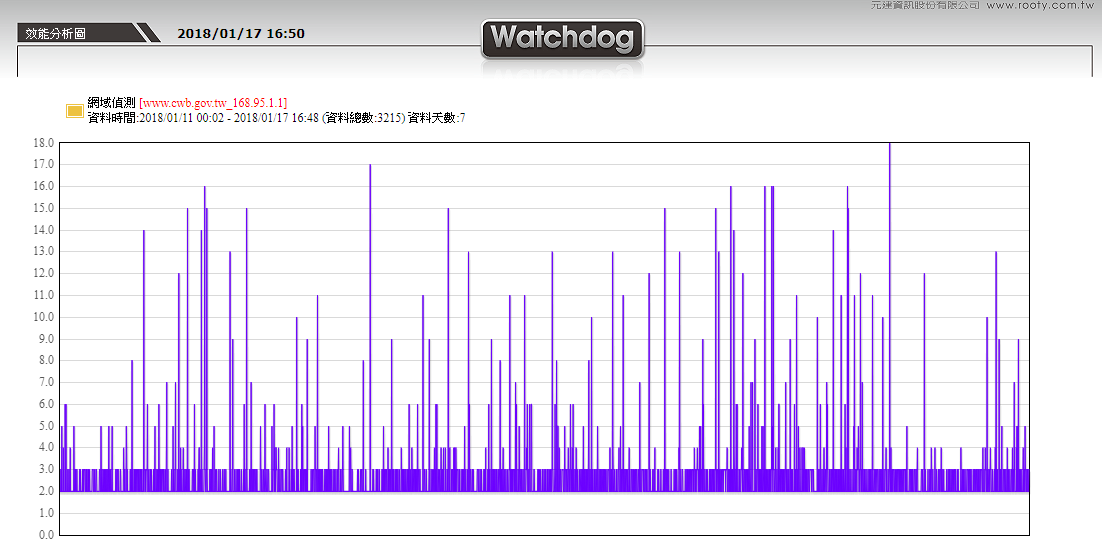This screenshot has width=1102, height=553.
Task: Click the 2018/01/17 16:50 timestamp
Action: coord(241,33)
